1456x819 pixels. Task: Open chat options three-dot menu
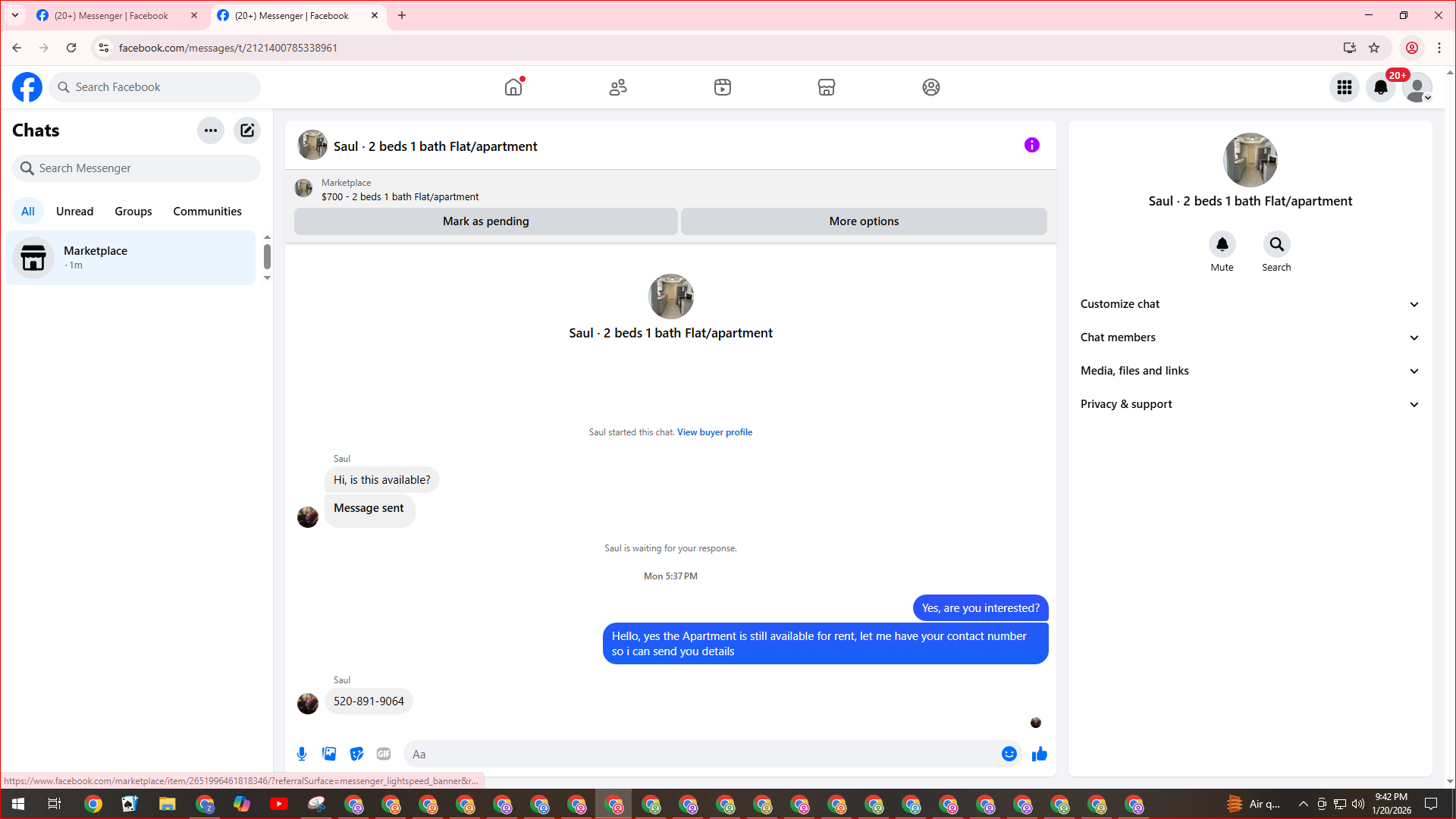tap(211, 130)
